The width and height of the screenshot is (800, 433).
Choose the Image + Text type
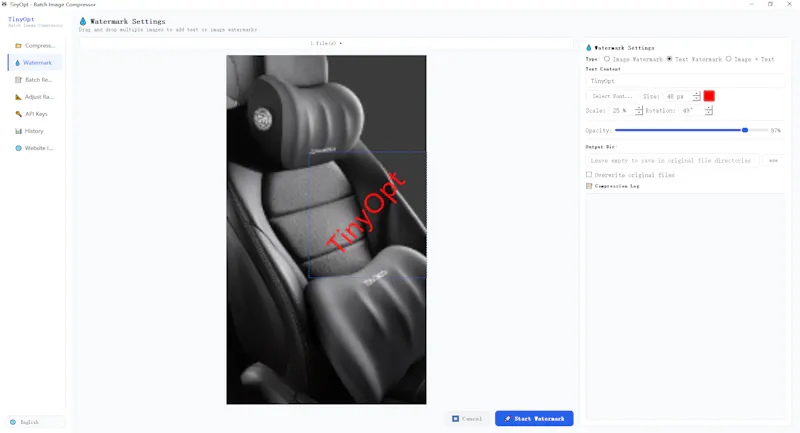(x=750, y=59)
